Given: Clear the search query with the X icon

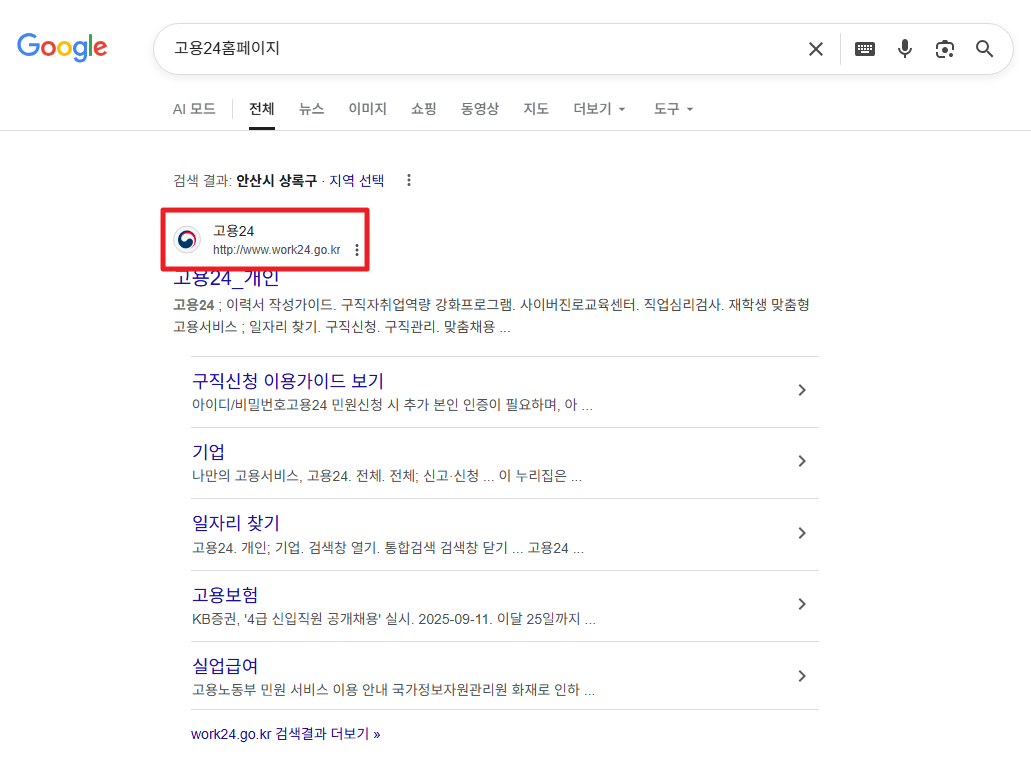Looking at the screenshot, I should tap(815, 48).
